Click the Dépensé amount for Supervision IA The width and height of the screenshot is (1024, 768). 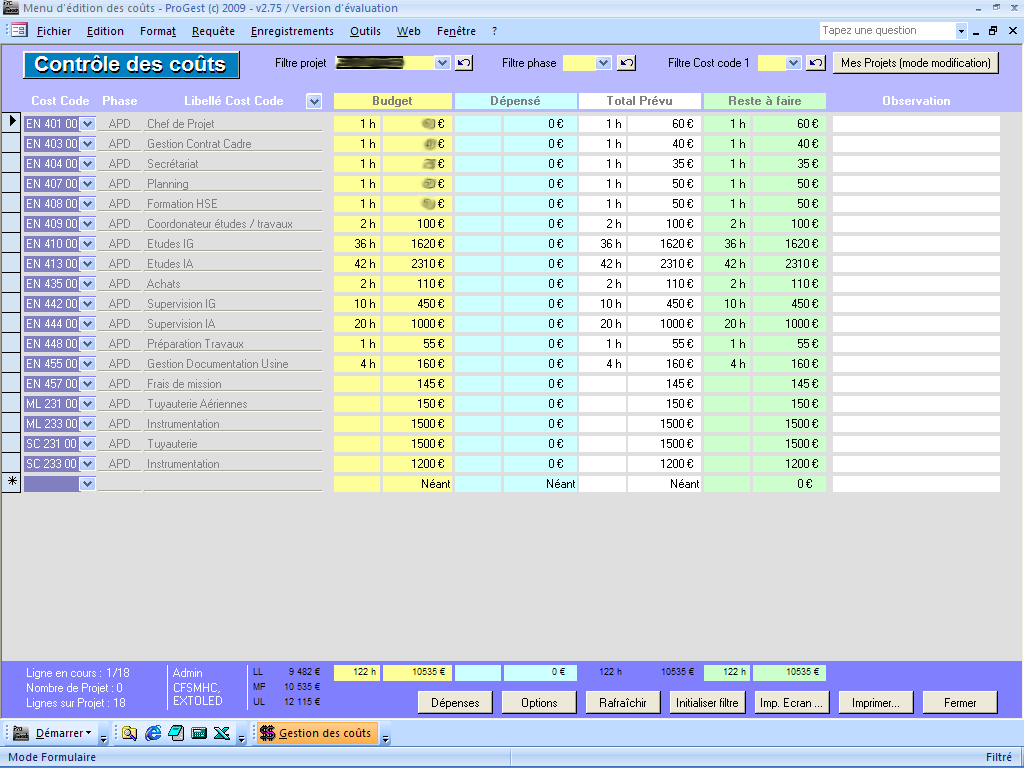click(540, 324)
